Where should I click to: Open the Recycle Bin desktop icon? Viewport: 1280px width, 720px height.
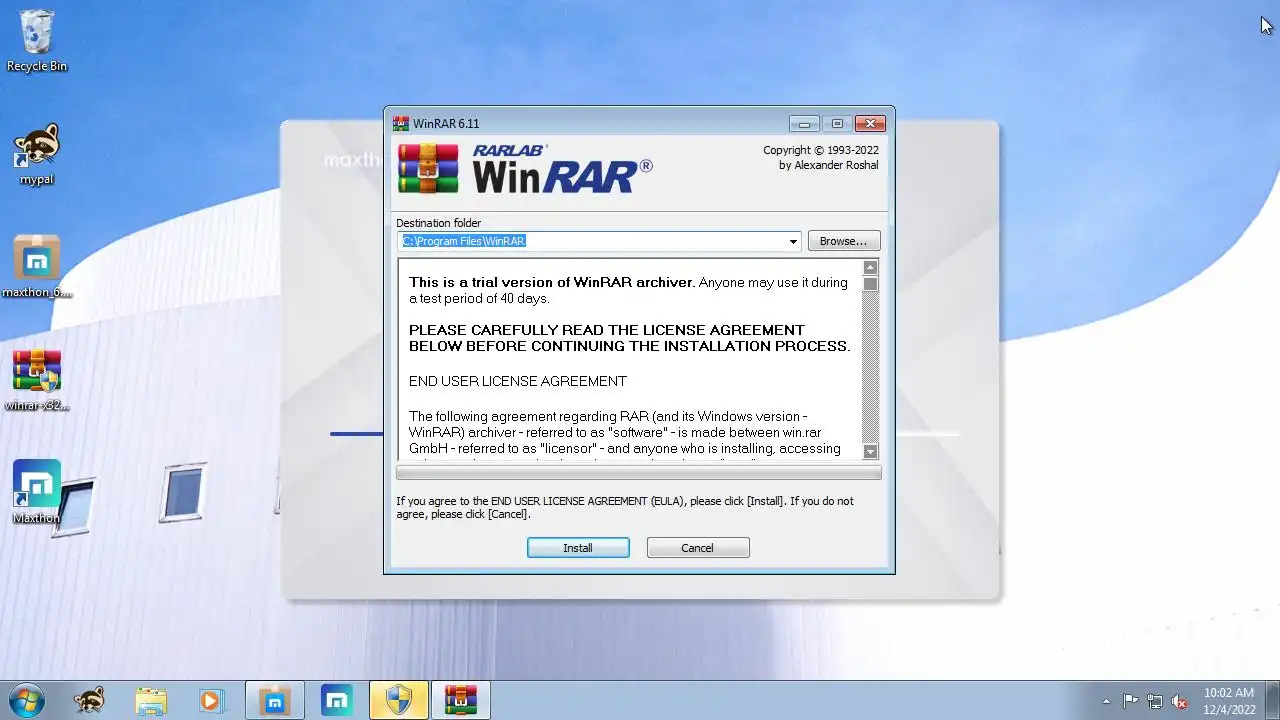(37, 40)
